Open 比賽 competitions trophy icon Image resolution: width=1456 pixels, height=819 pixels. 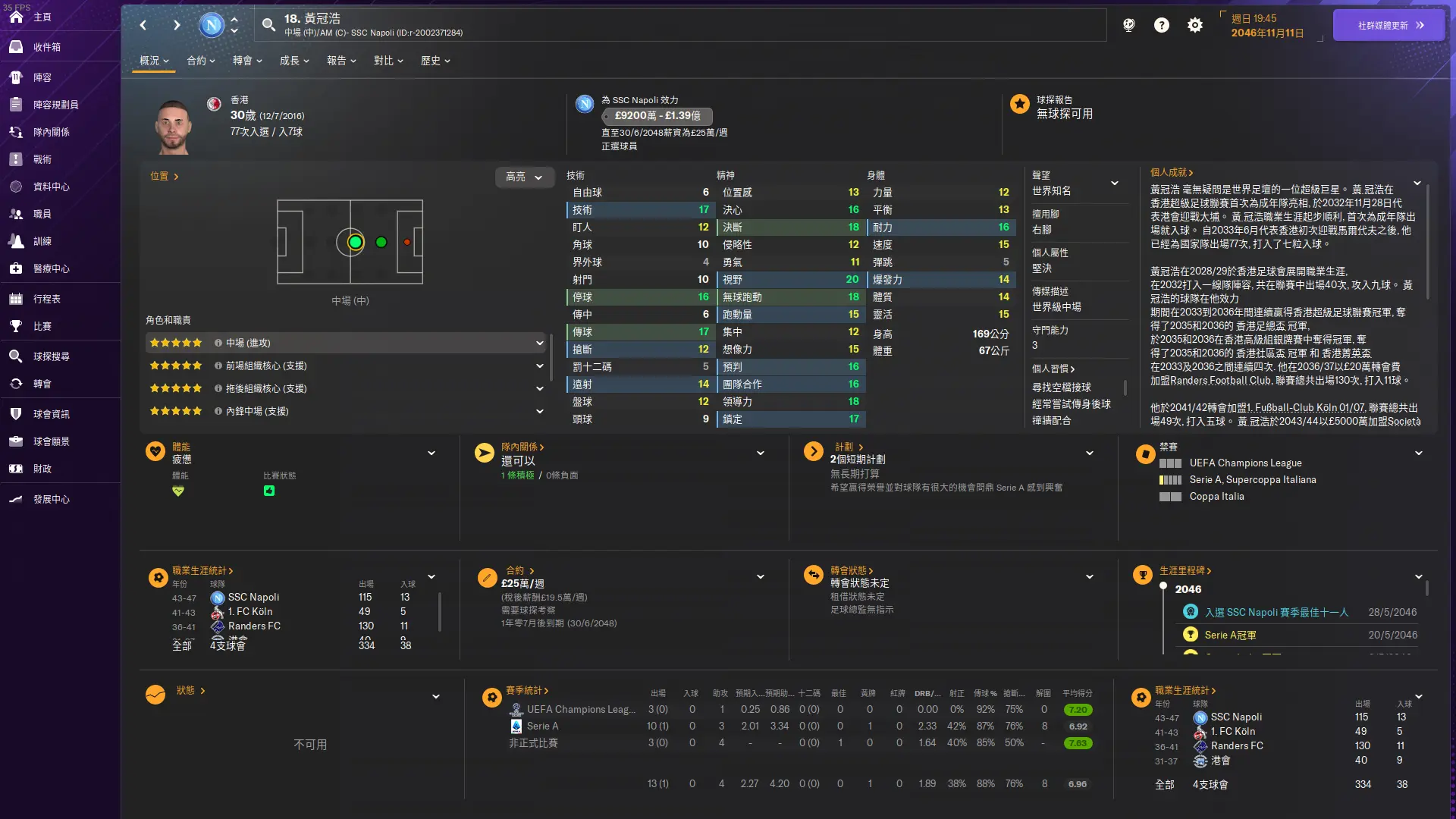[16, 326]
